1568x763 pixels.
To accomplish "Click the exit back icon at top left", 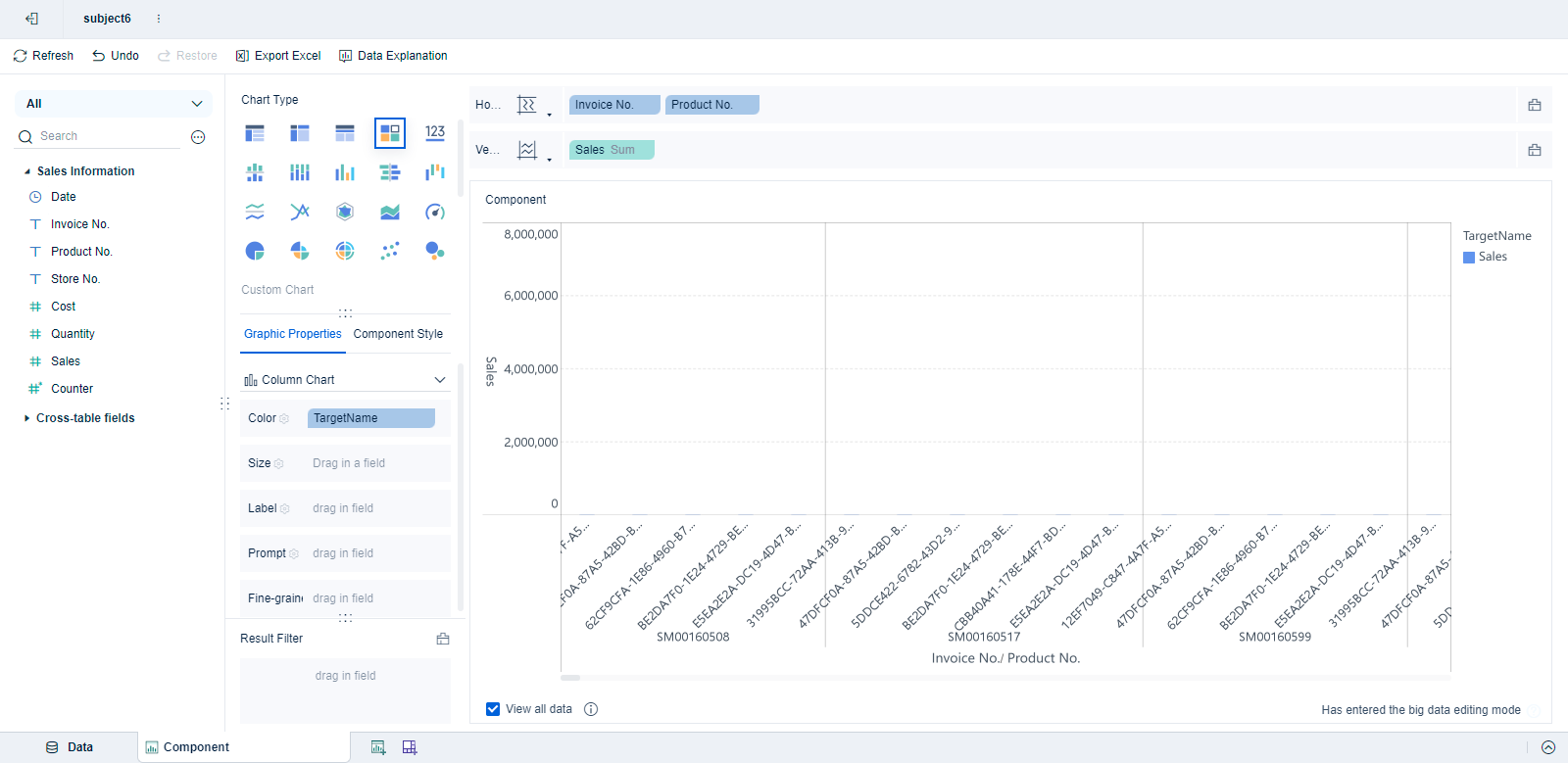I will (x=32, y=19).
